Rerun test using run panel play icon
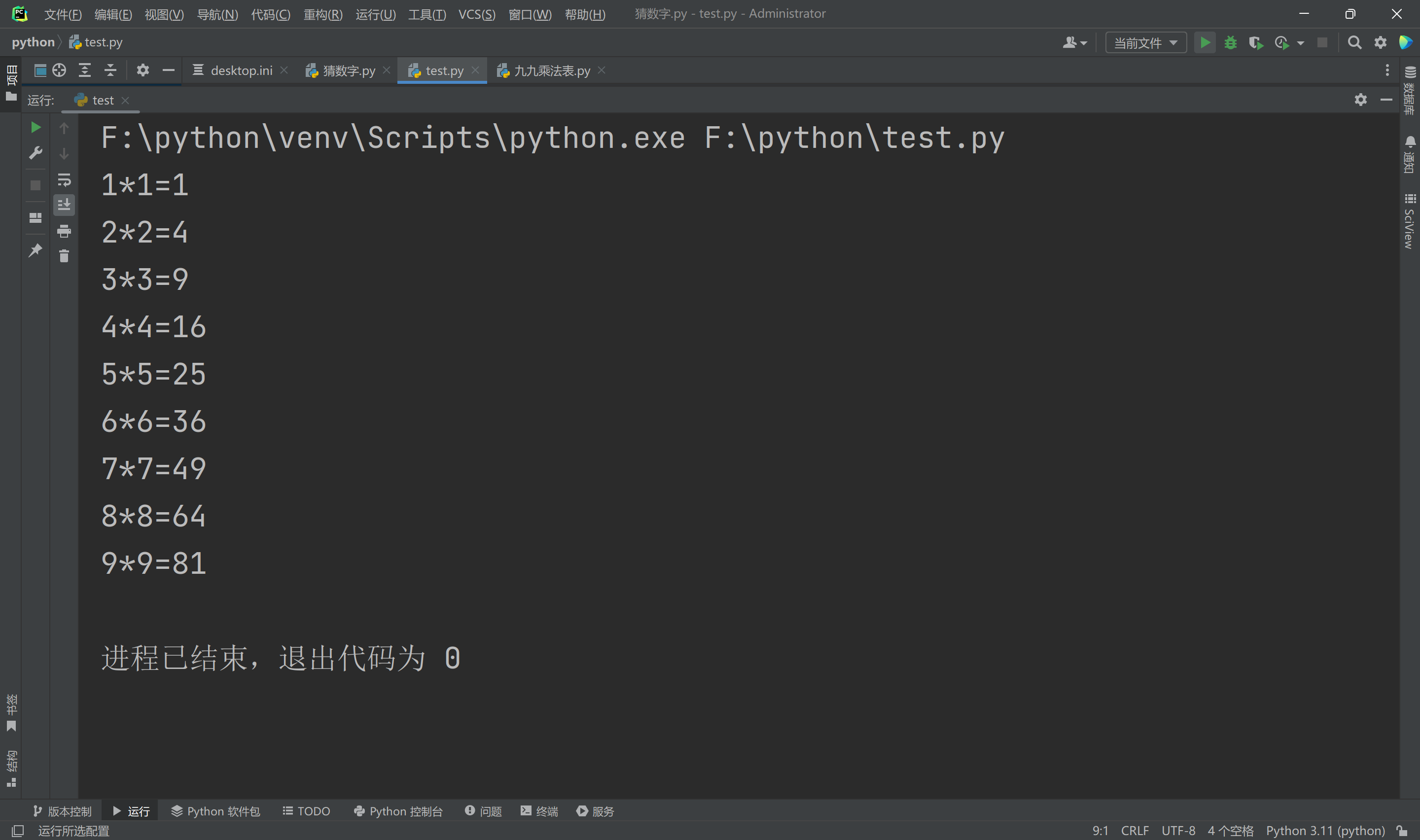 point(35,127)
